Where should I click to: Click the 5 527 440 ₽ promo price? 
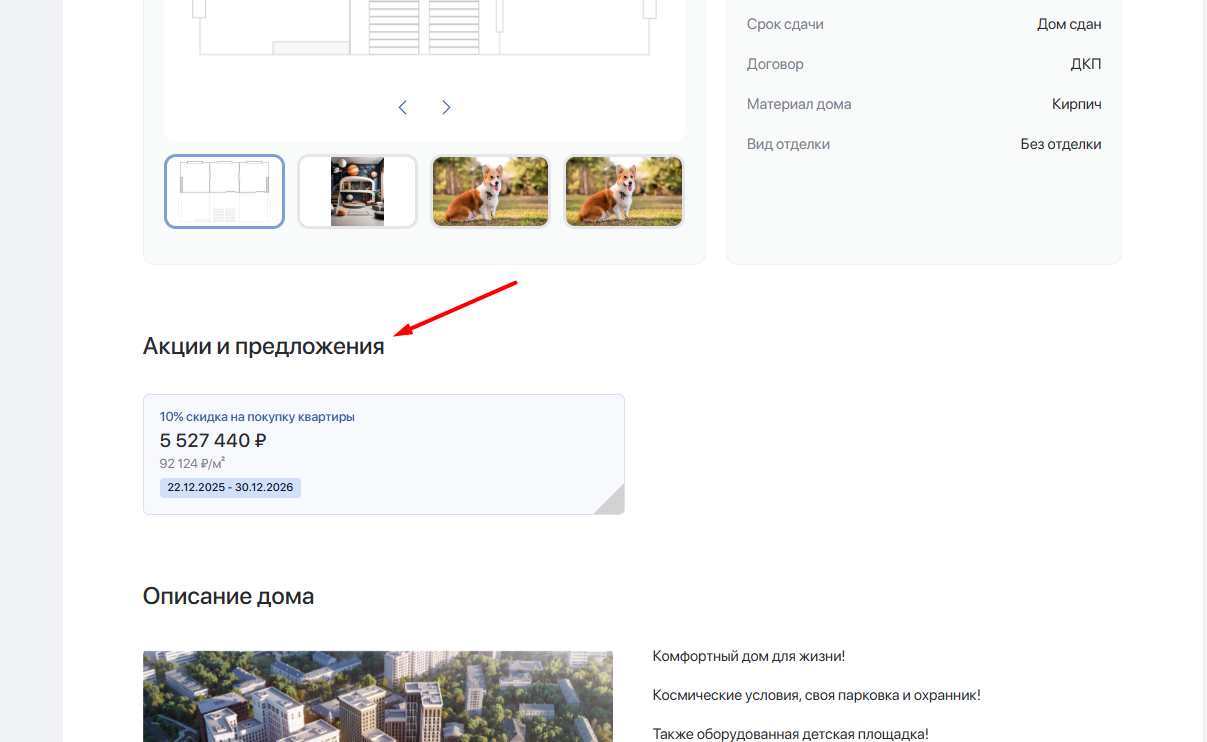click(x=213, y=440)
